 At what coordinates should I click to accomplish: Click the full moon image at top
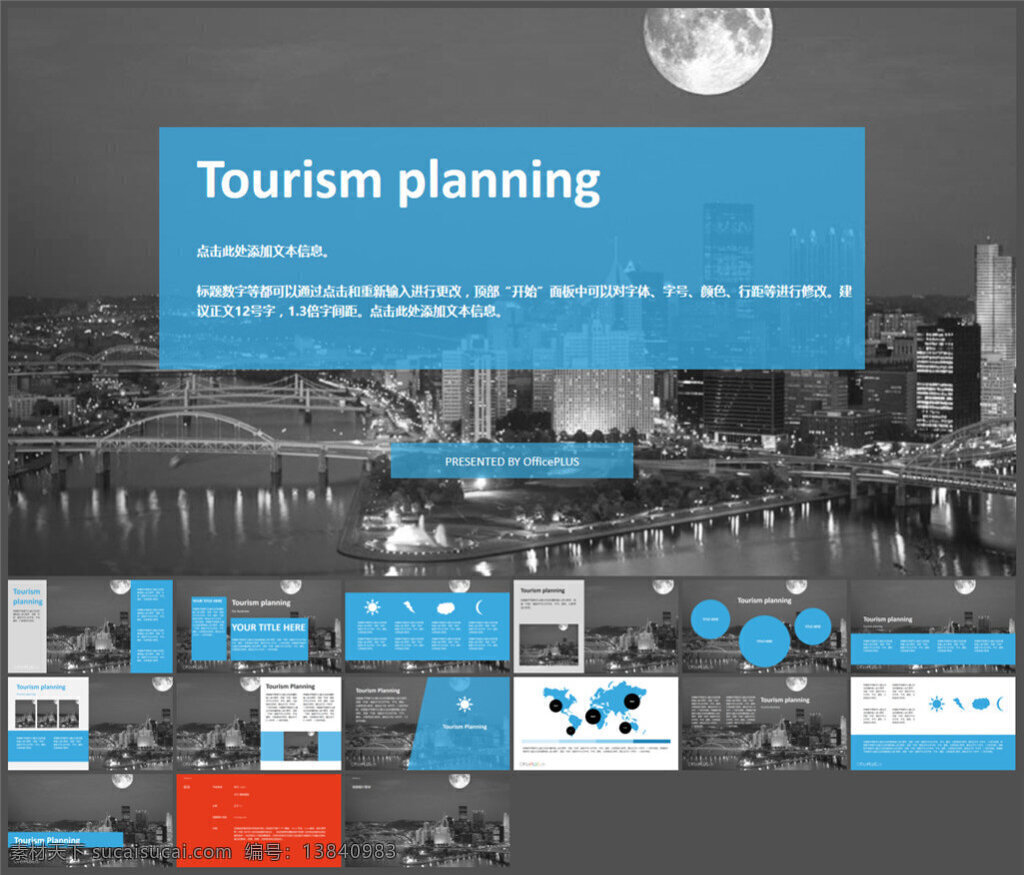[x=707, y=50]
